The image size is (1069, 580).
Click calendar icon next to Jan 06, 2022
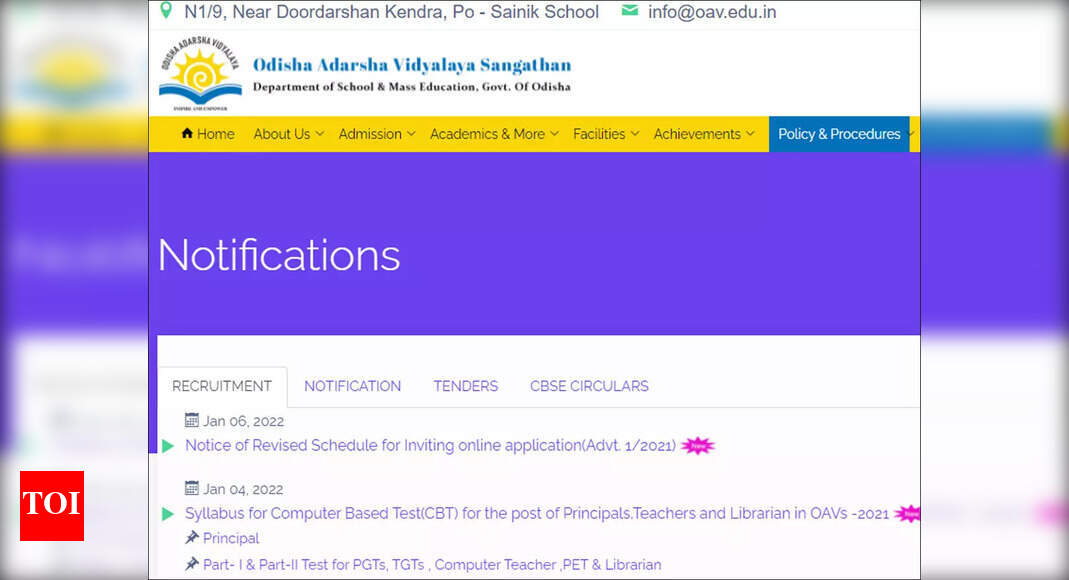192,420
